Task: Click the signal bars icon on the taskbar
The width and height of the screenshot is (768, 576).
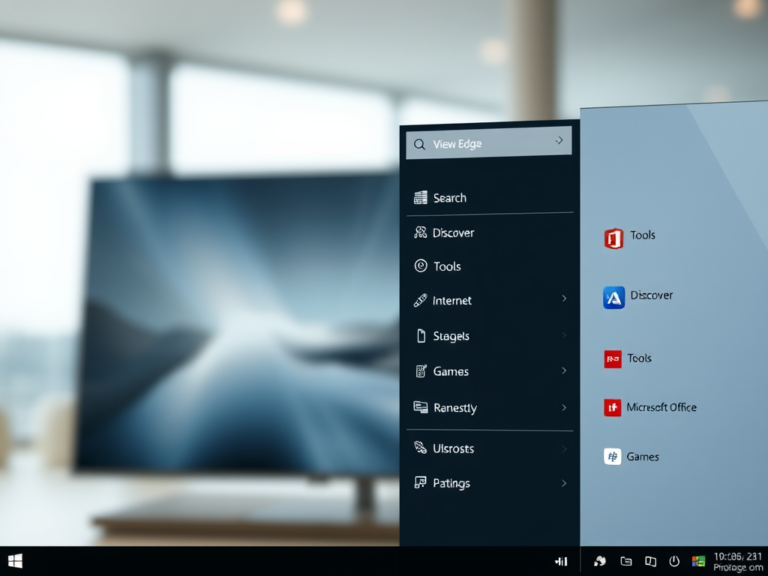Action: 561,562
